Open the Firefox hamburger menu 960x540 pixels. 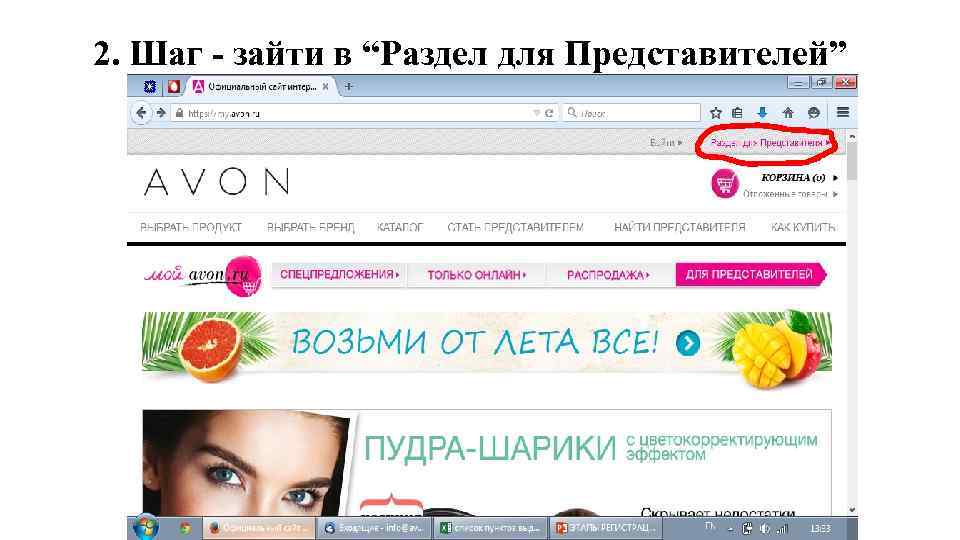pyautogui.click(x=843, y=112)
